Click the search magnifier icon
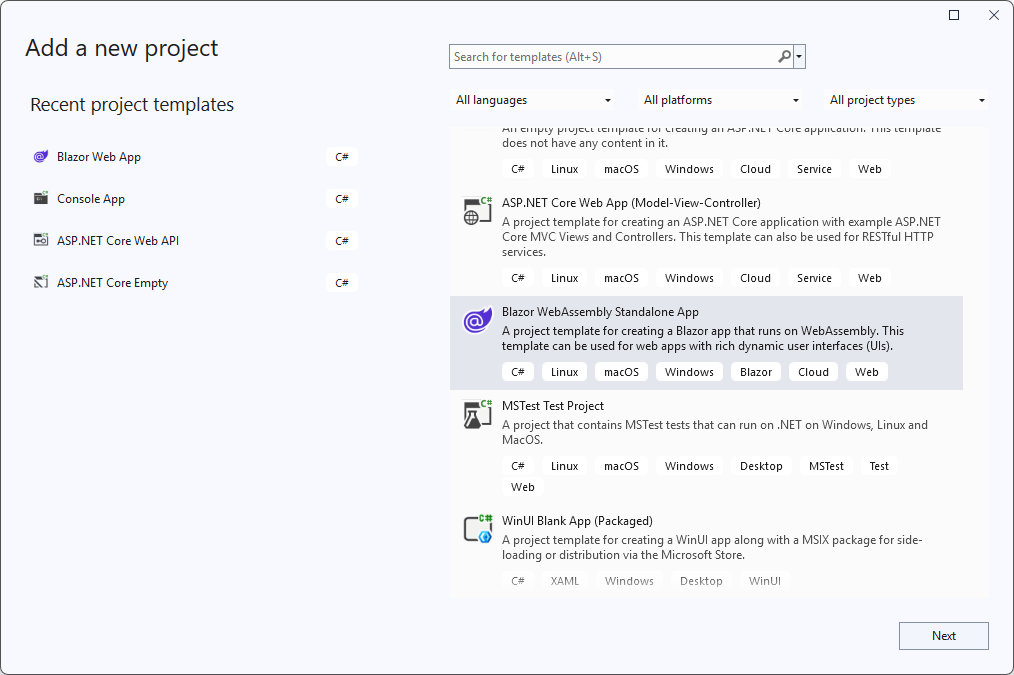Viewport: 1014px width, 675px height. click(784, 56)
